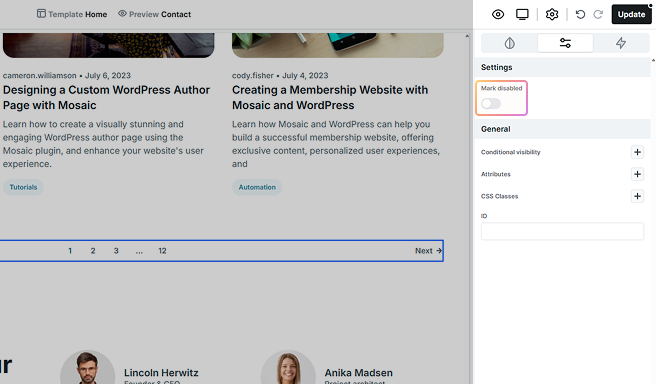Click the Tutorials category tag
Image resolution: width=656 pixels, height=384 pixels.
23,187
